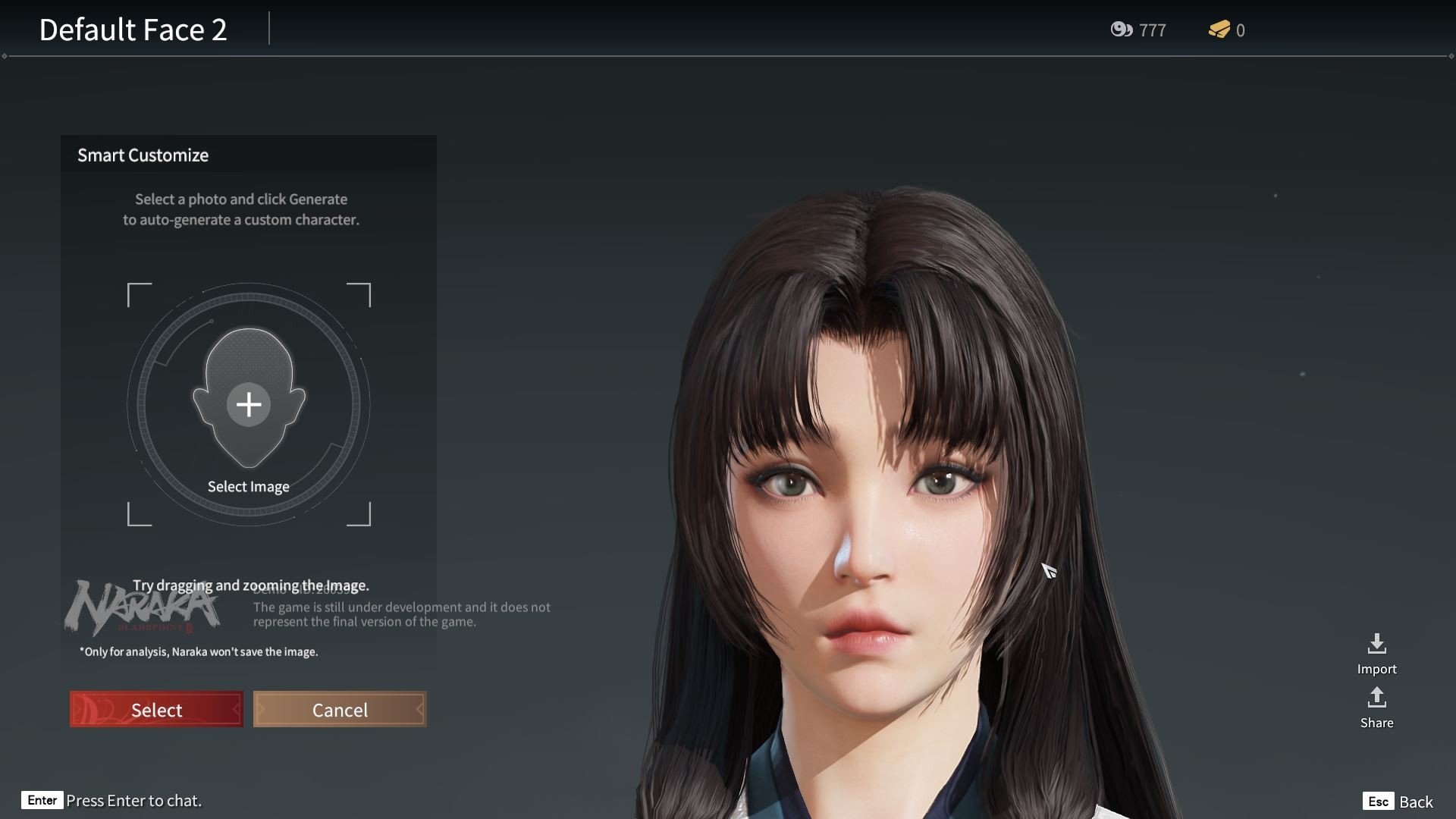The width and height of the screenshot is (1456, 819).
Task: Click the Share text label
Action: [1376, 723]
